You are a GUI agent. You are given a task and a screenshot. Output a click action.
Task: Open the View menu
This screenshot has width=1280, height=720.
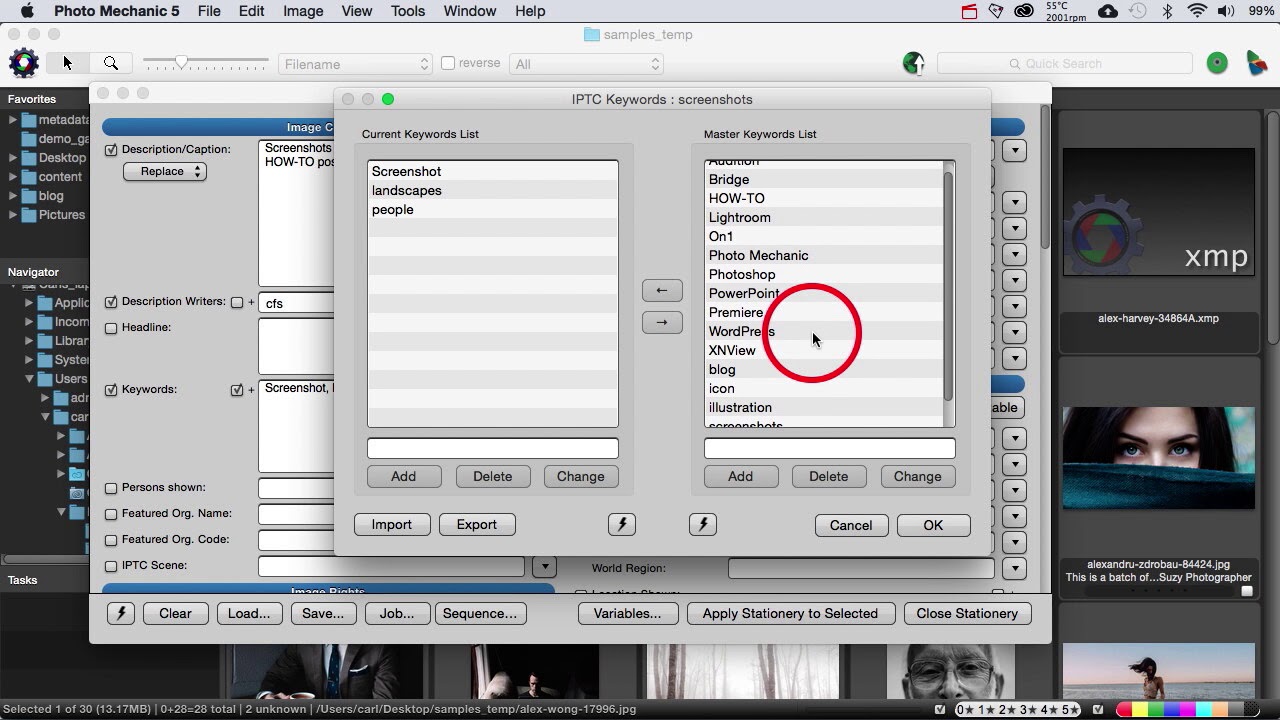pyautogui.click(x=357, y=11)
